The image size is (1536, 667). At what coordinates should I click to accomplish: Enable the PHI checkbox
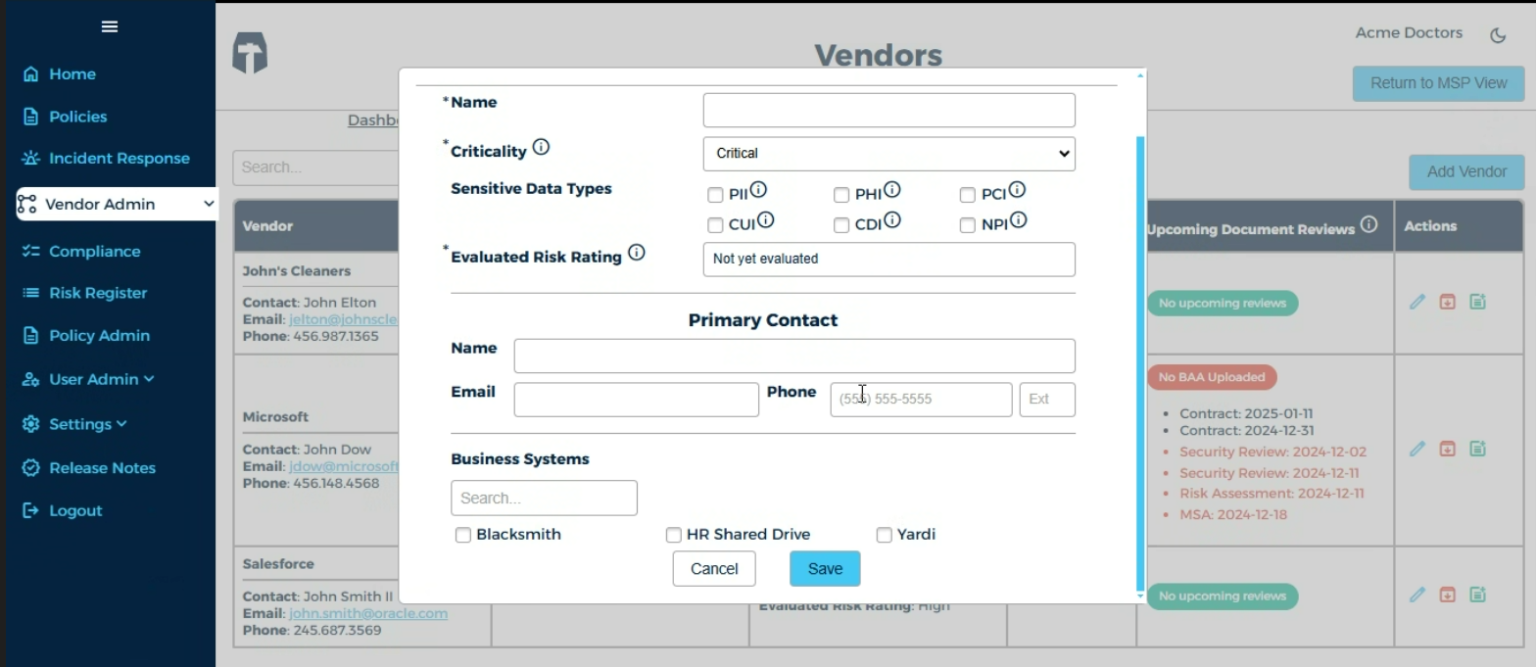click(x=841, y=194)
